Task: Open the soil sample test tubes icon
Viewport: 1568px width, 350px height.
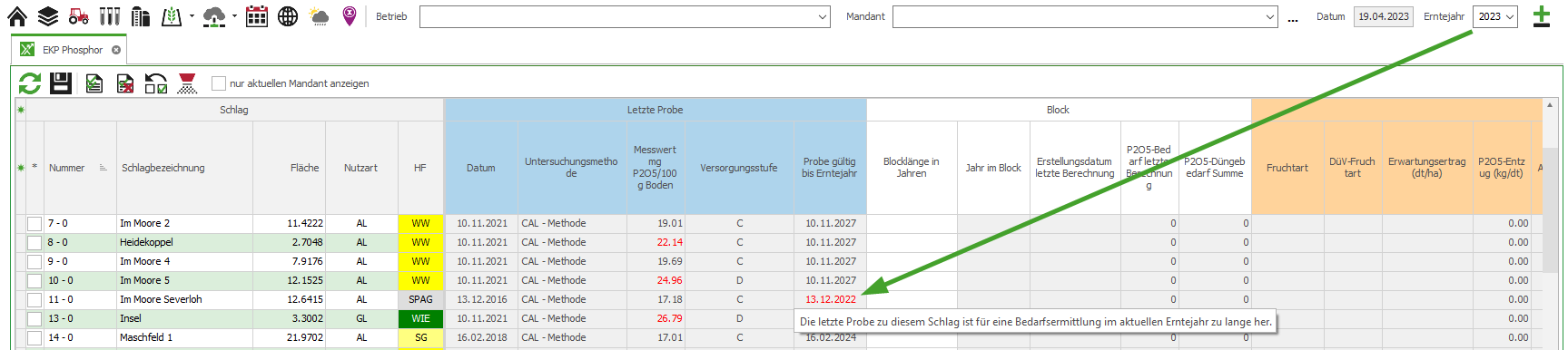Action: coord(110,15)
